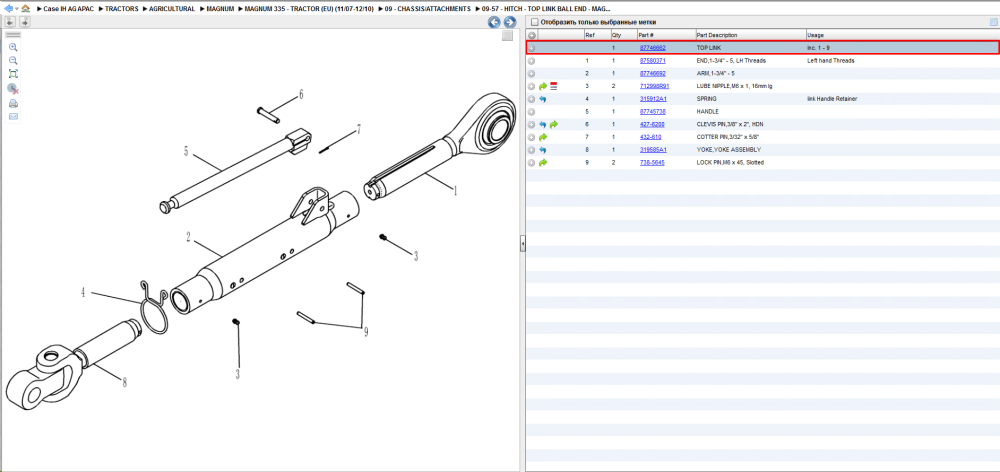Viewport: 1000px width, 472px height.
Task: Fit the diagram to the window
Action: click(13, 74)
